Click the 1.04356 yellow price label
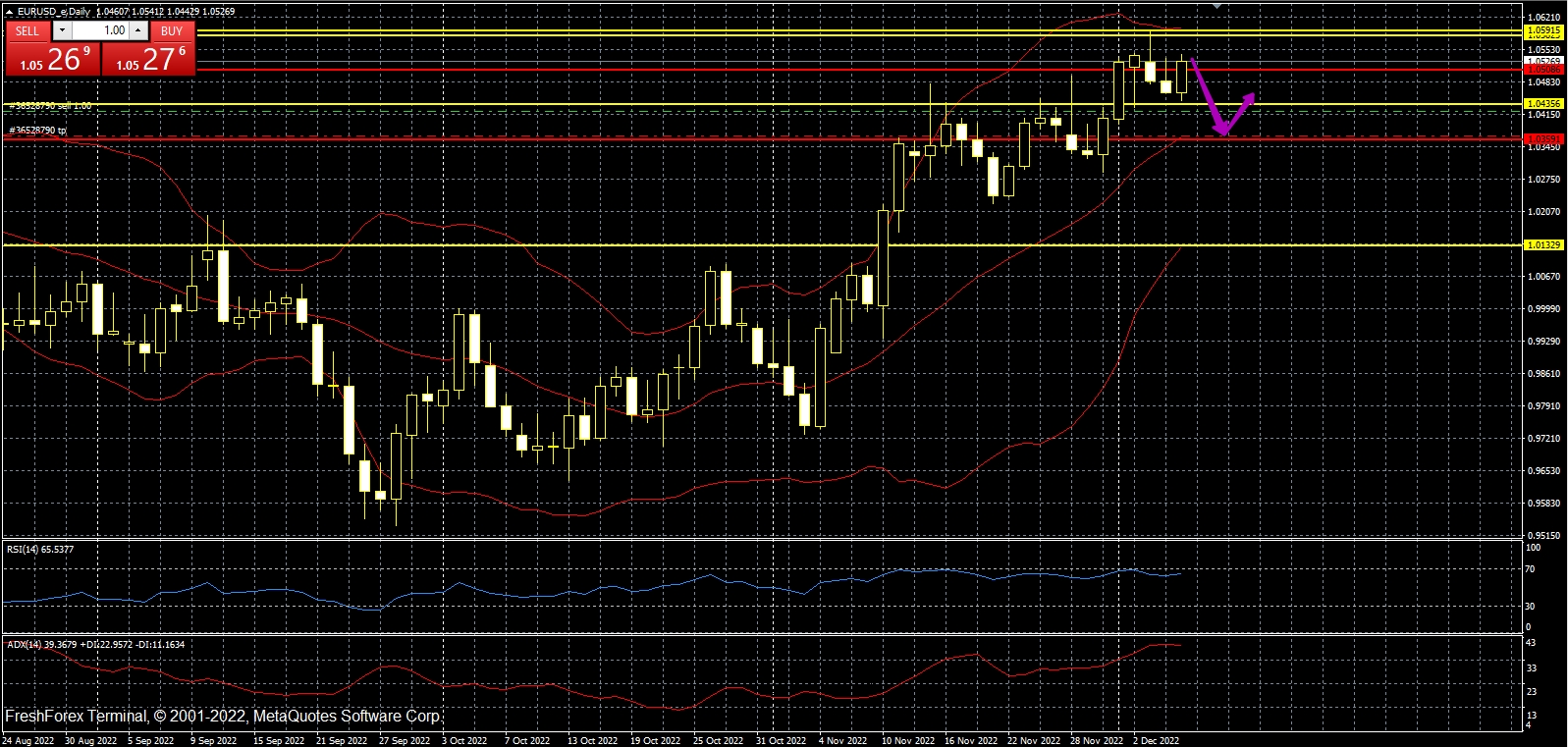Viewport: 1568px width, 747px height. 1542,104
